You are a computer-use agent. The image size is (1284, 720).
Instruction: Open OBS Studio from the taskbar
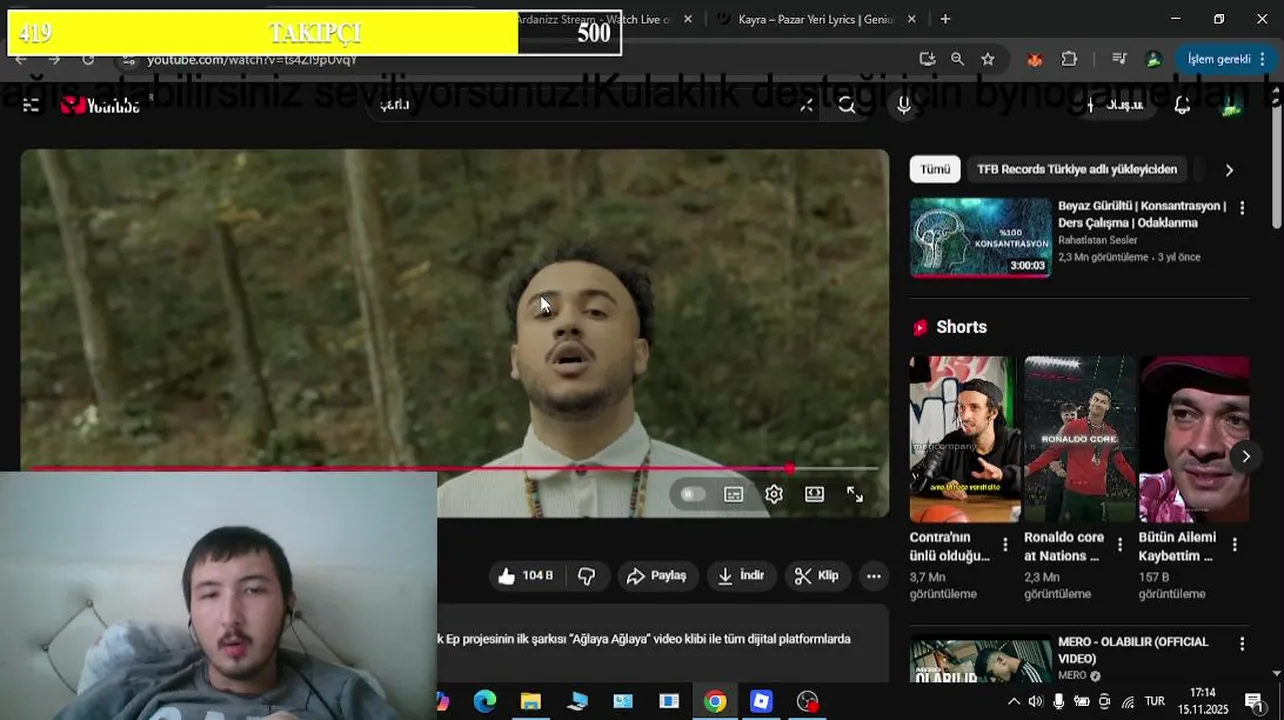pos(807,701)
